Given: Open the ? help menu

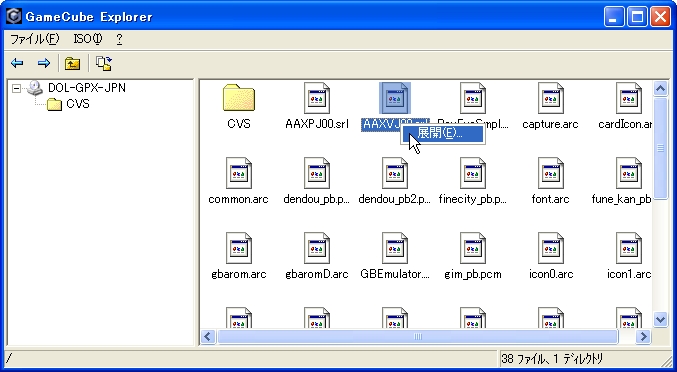Looking at the screenshot, I should (x=119, y=39).
